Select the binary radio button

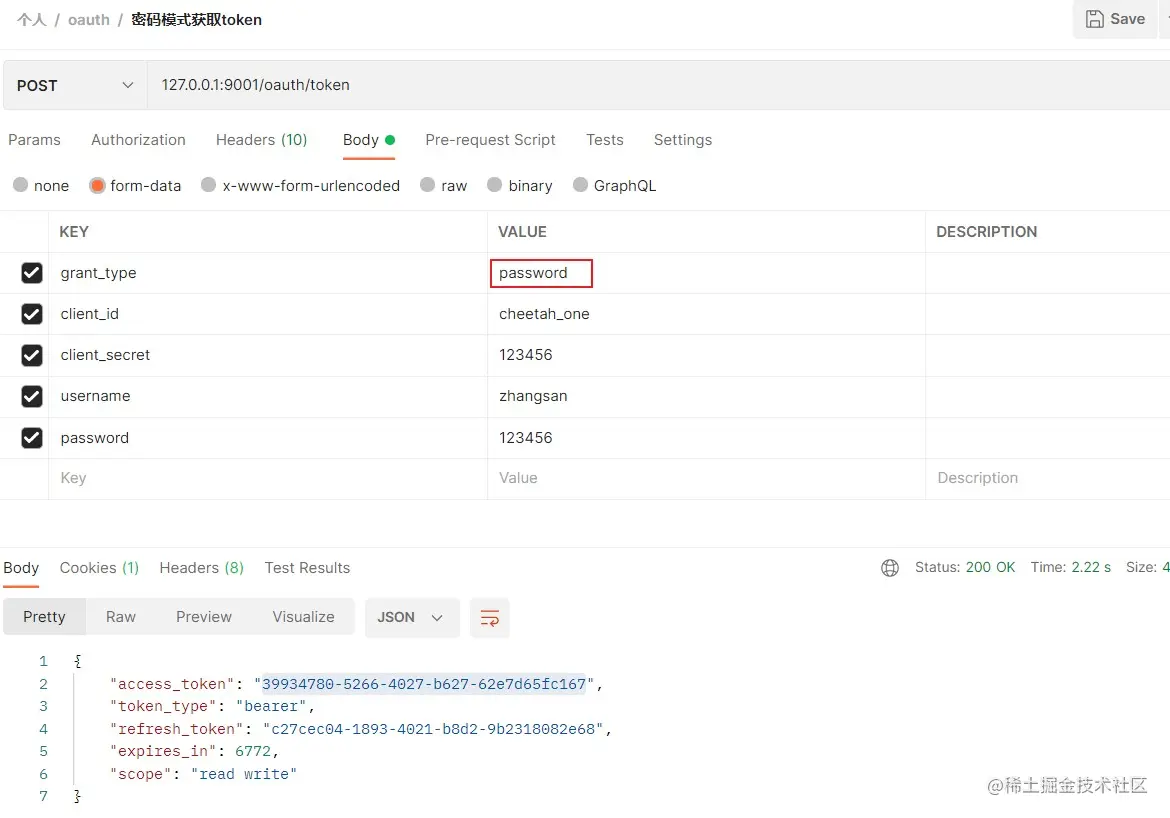pyautogui.click(x=495, y=185)
